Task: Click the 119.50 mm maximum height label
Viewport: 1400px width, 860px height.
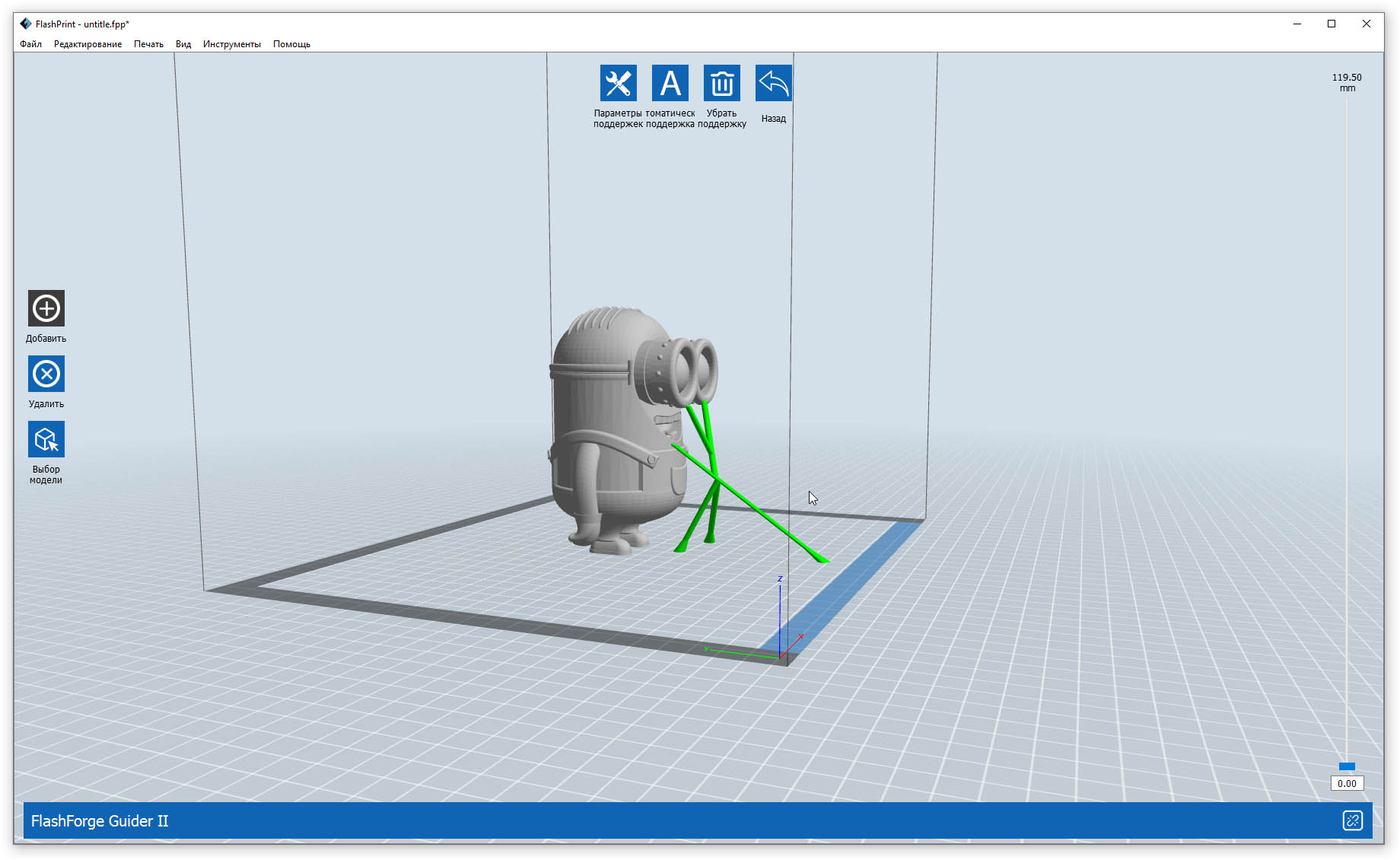Action: click(1347, 82)
